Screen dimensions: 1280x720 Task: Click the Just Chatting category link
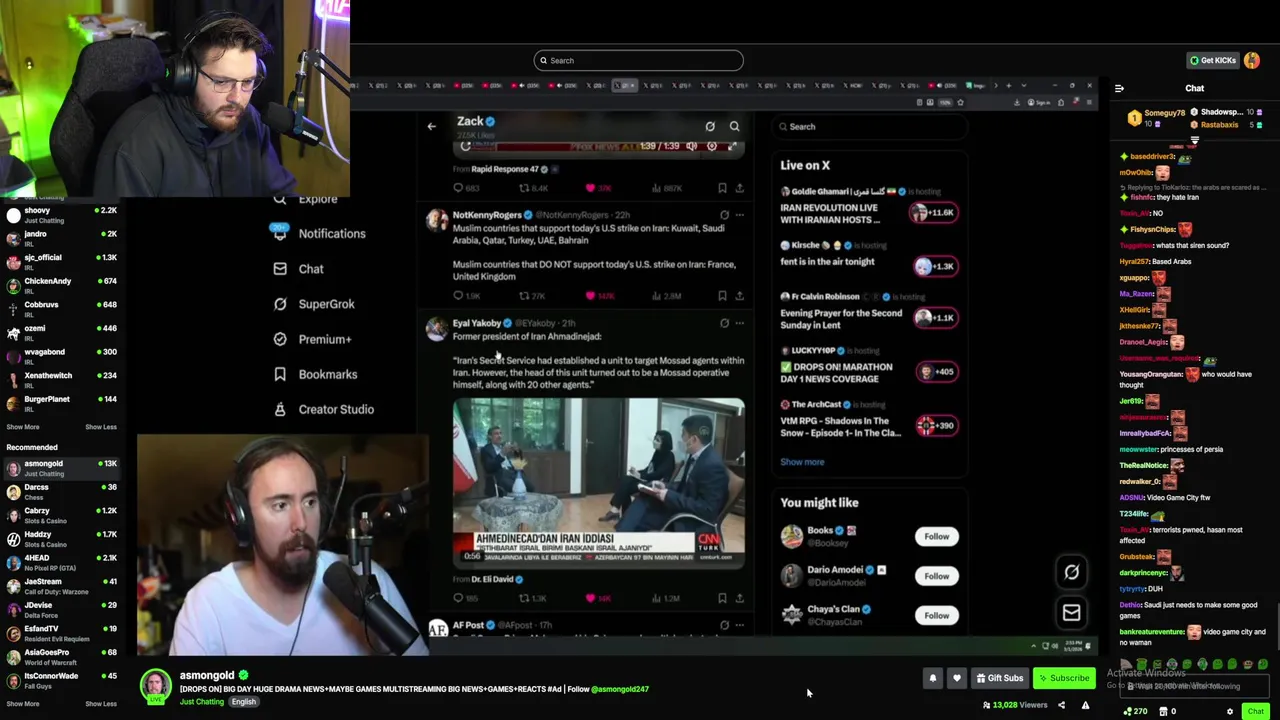click(x=202, y=702)
